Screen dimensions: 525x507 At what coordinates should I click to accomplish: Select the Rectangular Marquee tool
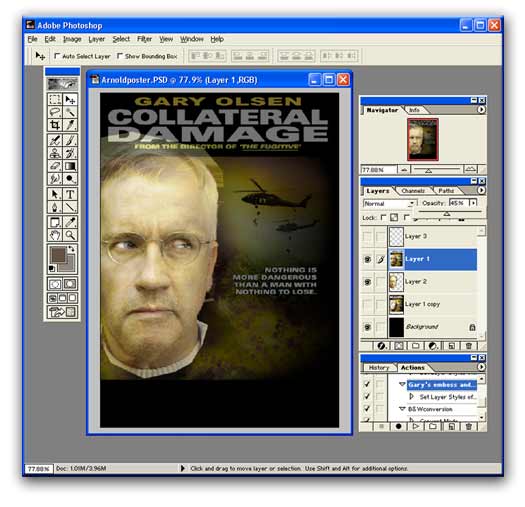point(55,99)
